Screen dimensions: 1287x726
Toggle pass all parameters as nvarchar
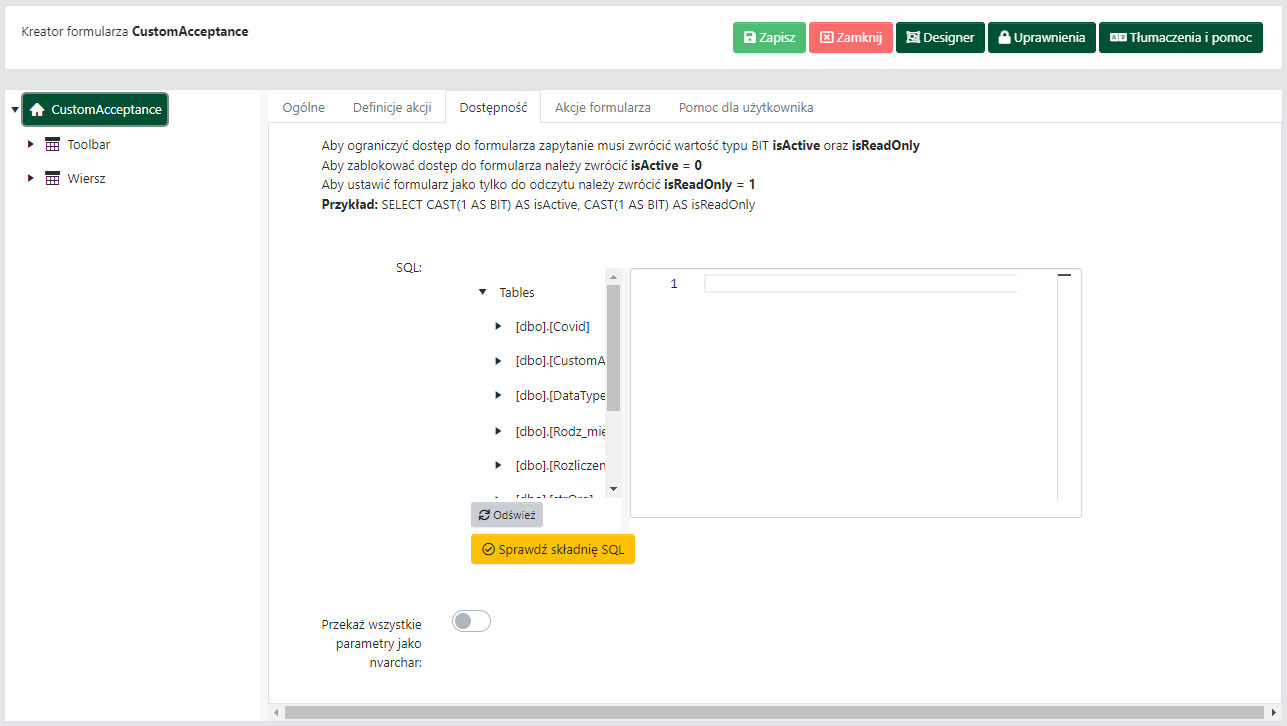(471, 622)
